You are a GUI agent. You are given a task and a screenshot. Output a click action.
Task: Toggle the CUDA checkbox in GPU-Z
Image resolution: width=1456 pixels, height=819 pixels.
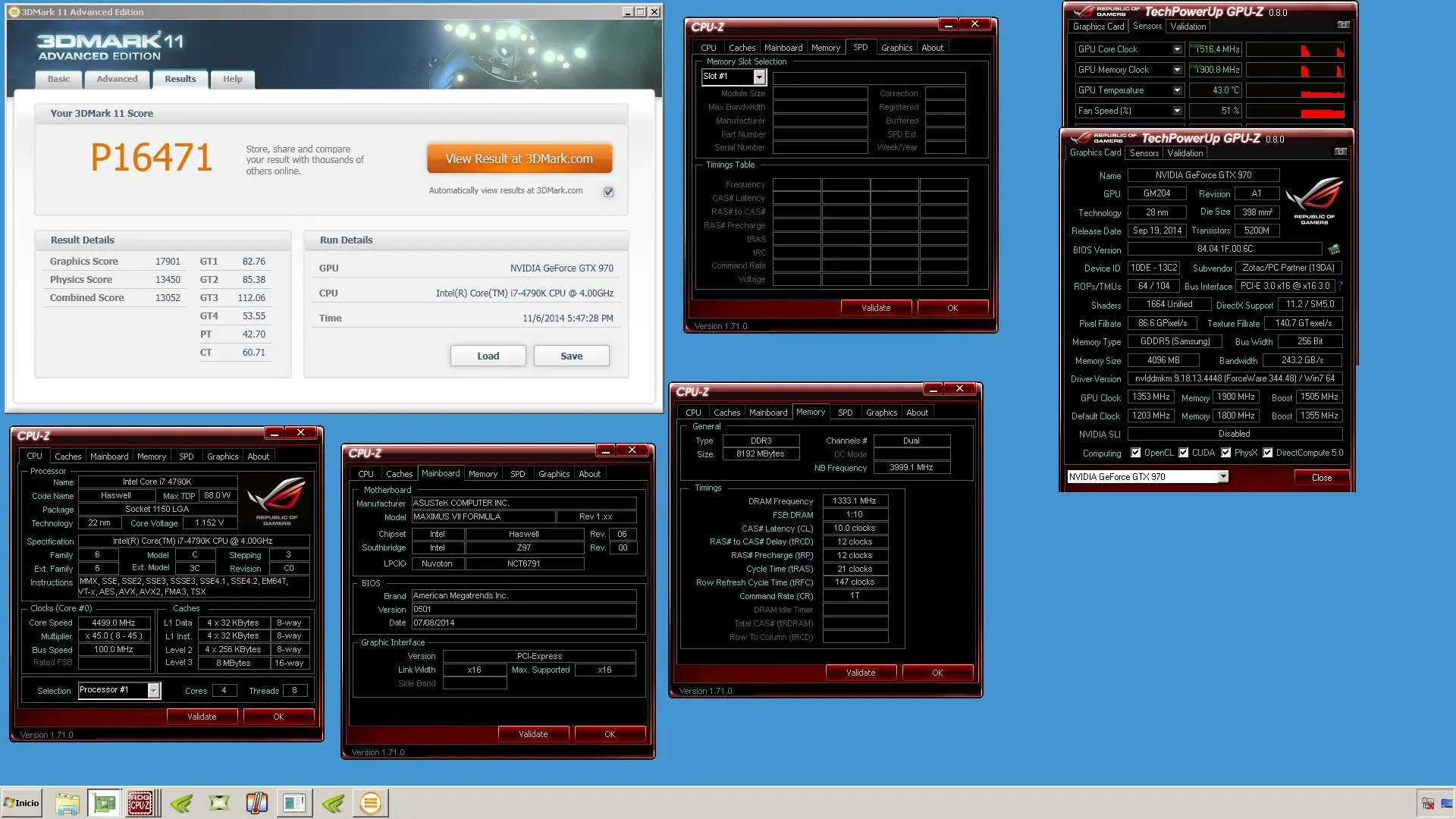[x=1183, y=453]
